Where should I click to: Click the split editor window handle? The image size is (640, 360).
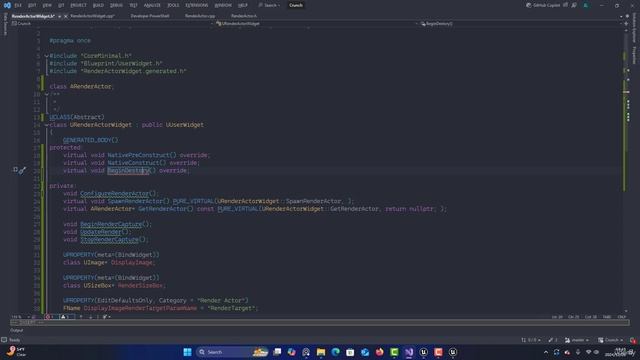(x=627, y=24)
